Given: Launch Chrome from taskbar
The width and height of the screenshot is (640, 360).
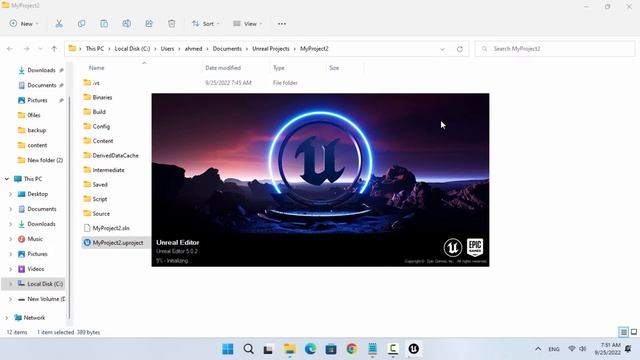Looking at the screenshot, I should [351, 349].
